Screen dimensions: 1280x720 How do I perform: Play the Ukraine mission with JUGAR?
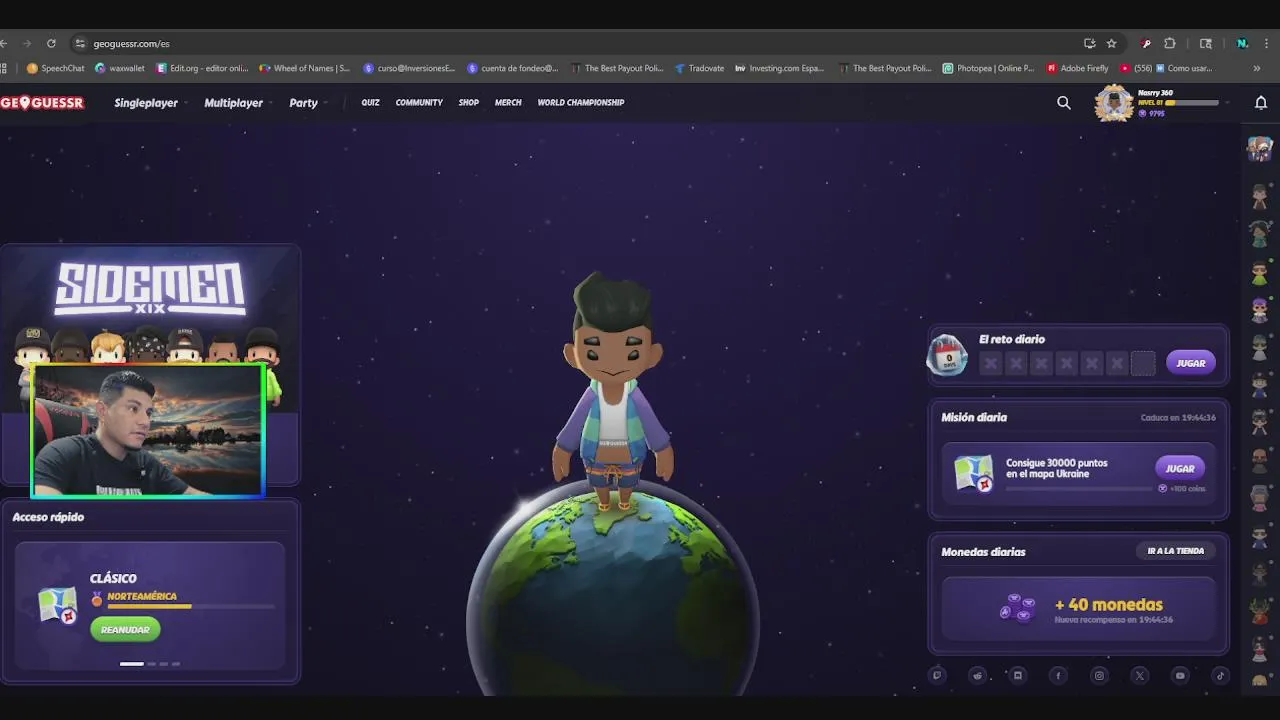click(1180, 468)
